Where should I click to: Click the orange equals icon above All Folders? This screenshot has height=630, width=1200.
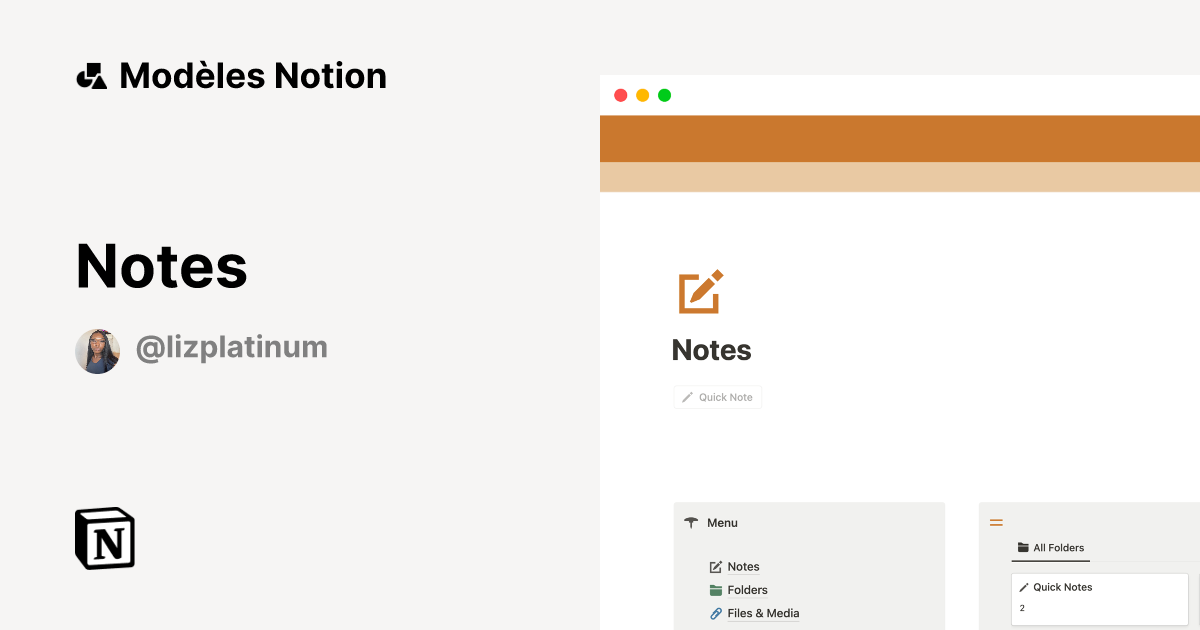[996, 522]
